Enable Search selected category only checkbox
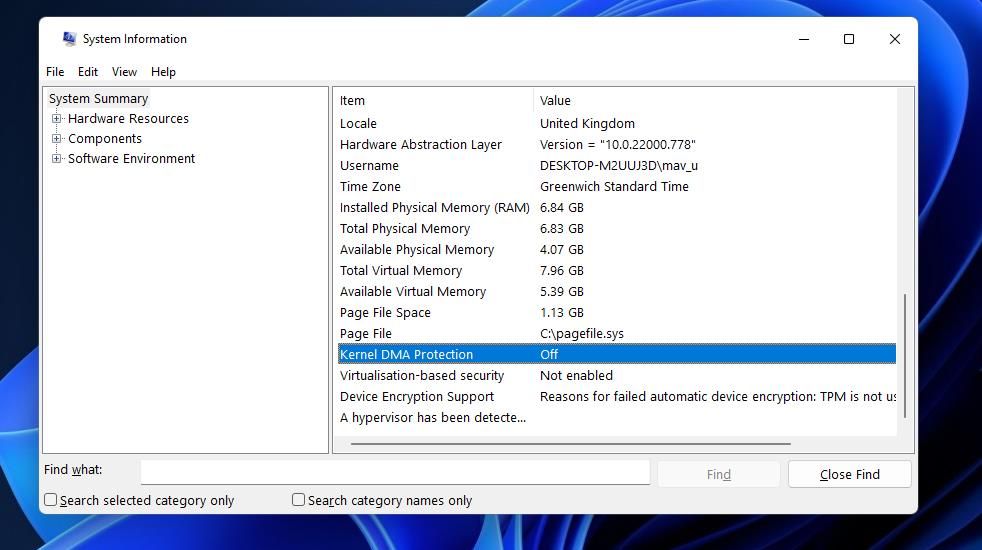The height and width of the screenshot is (550, 982). click(x=51, y=500)
